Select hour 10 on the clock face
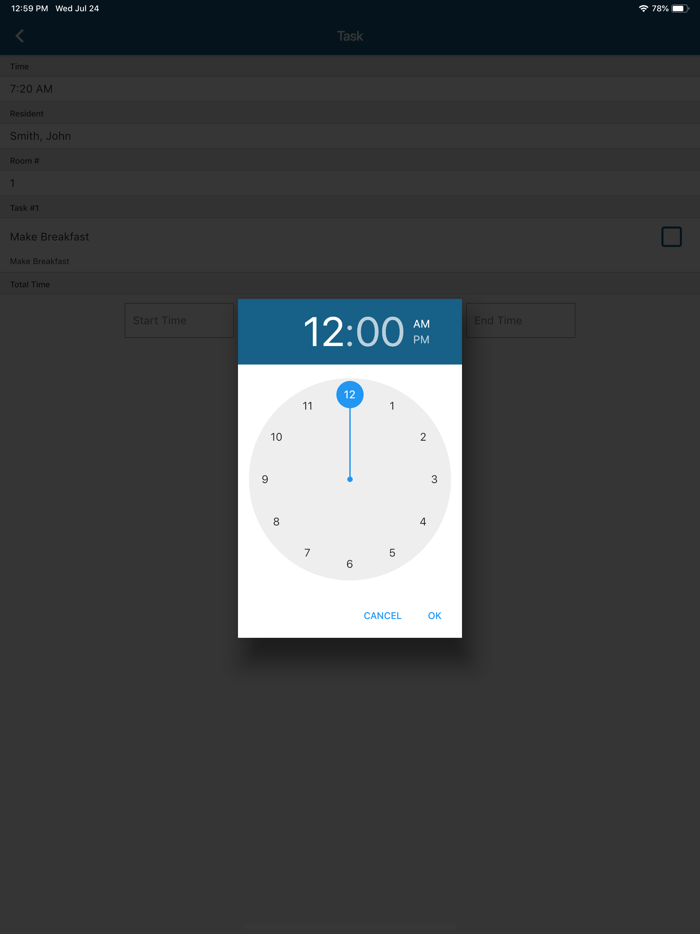This screenshot has width=700, height=934. point(276,437)
